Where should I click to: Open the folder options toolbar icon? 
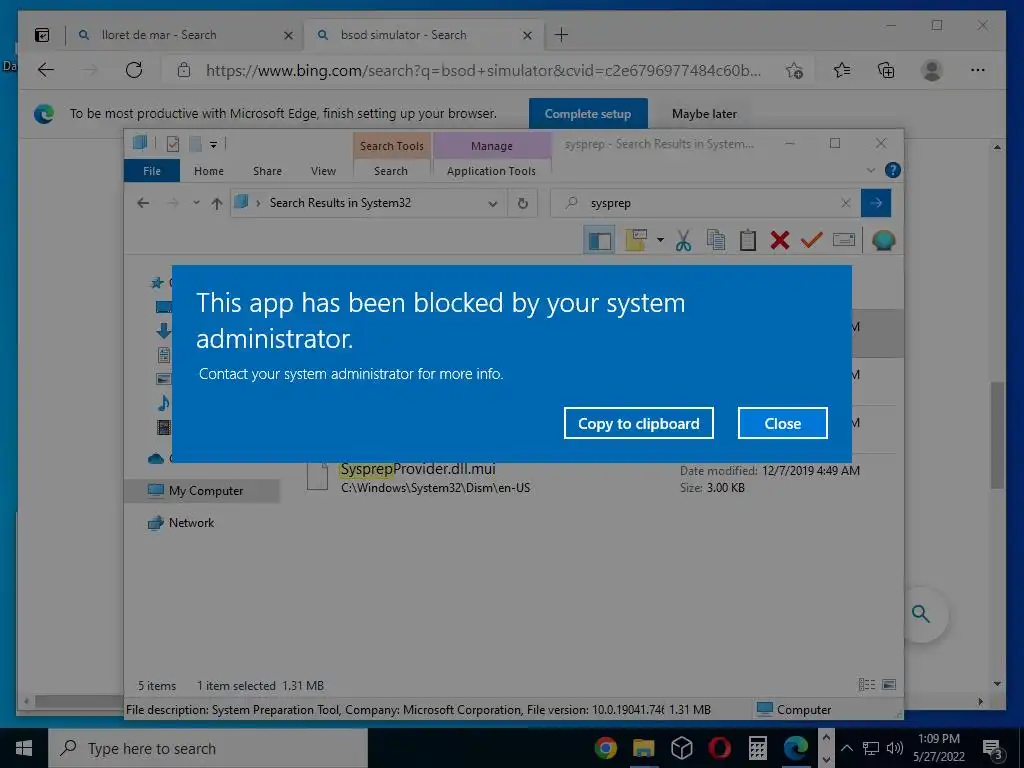coord(635,240)
